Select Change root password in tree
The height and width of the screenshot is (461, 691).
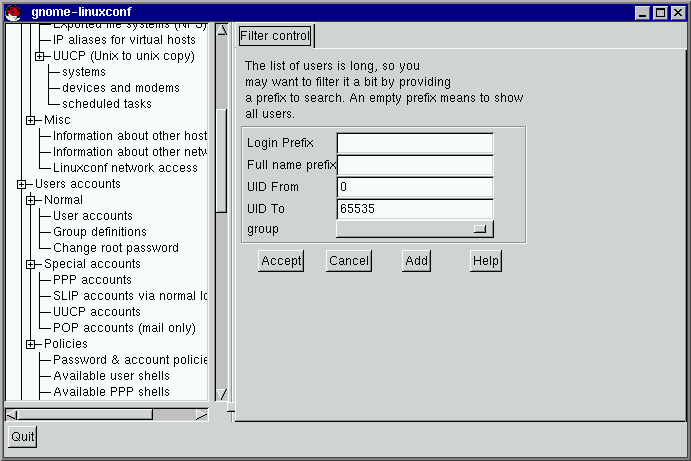point(116,248)
